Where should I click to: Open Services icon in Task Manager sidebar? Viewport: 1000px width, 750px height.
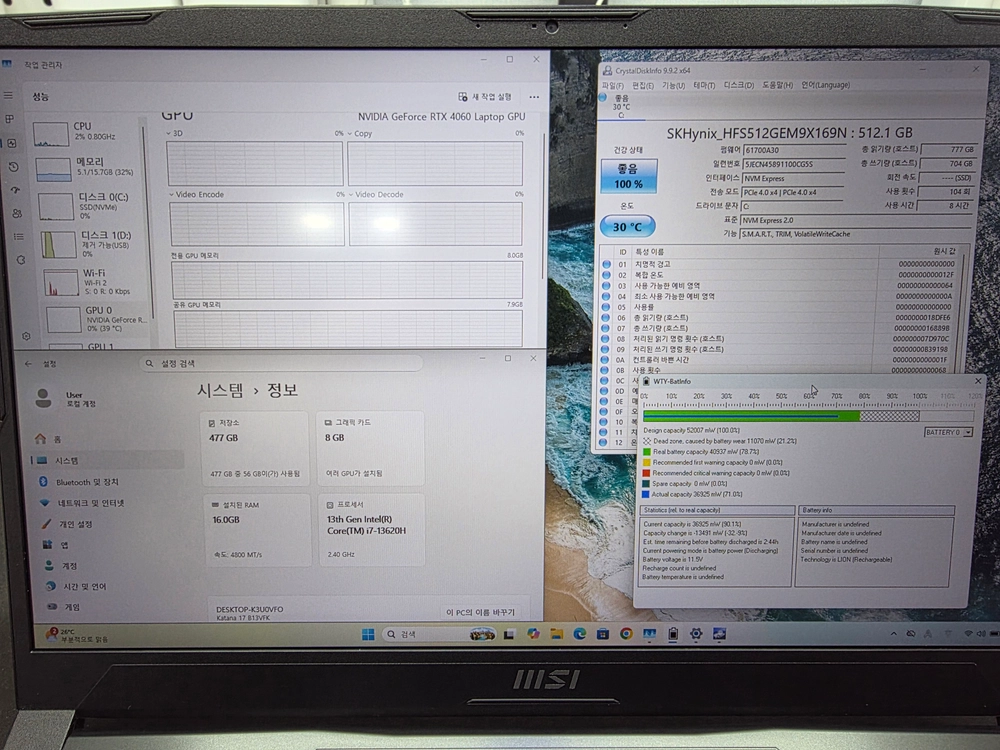21,260
